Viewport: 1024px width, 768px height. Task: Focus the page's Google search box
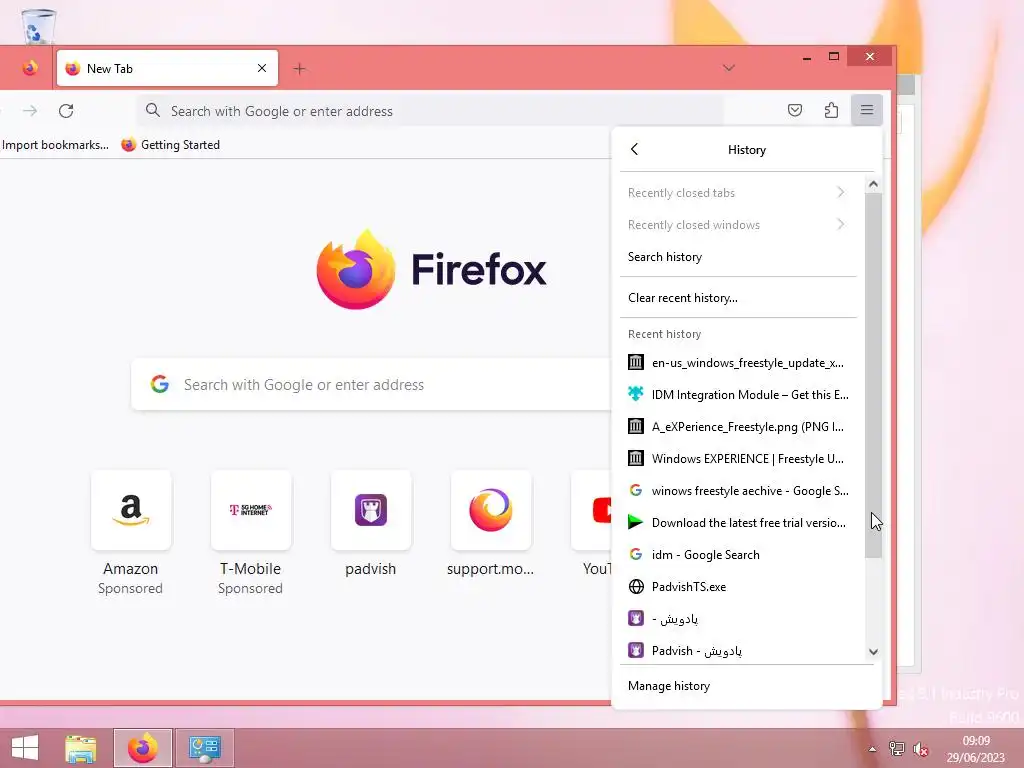[x=371, y=385]
